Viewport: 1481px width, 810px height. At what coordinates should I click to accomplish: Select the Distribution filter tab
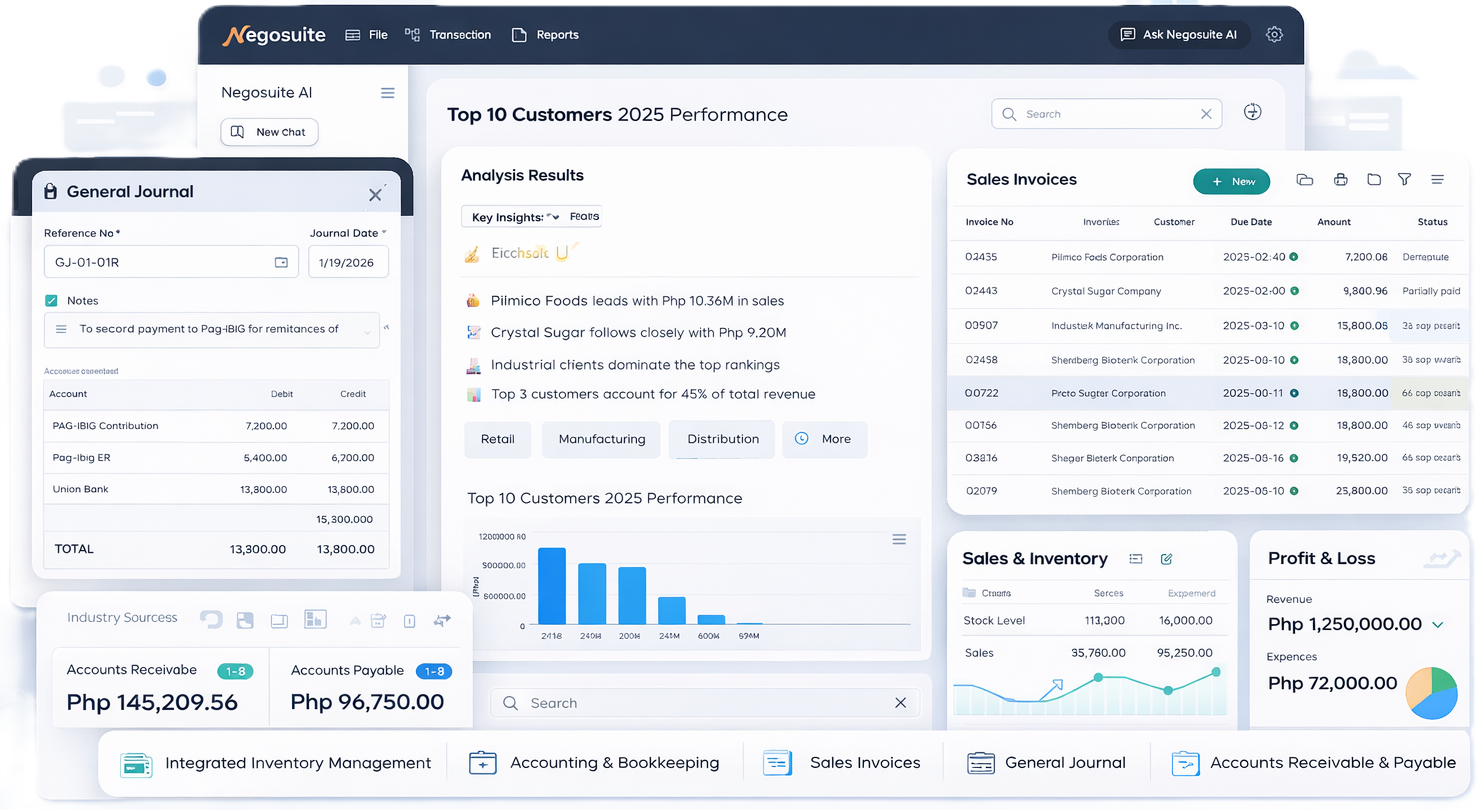click(722, 439)
